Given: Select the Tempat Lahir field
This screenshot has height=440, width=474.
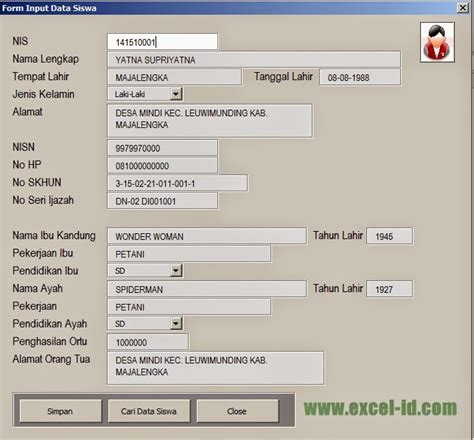Looking at the screenshot, I should tap(174, 77).
